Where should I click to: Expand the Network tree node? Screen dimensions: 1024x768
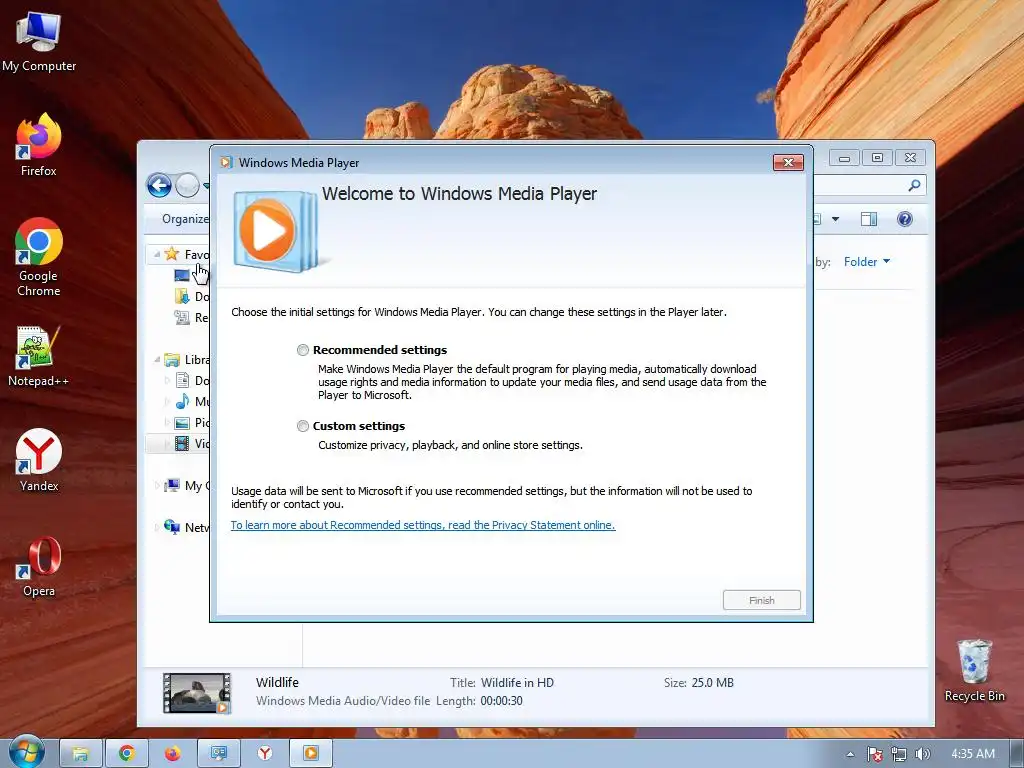(157, 527)
